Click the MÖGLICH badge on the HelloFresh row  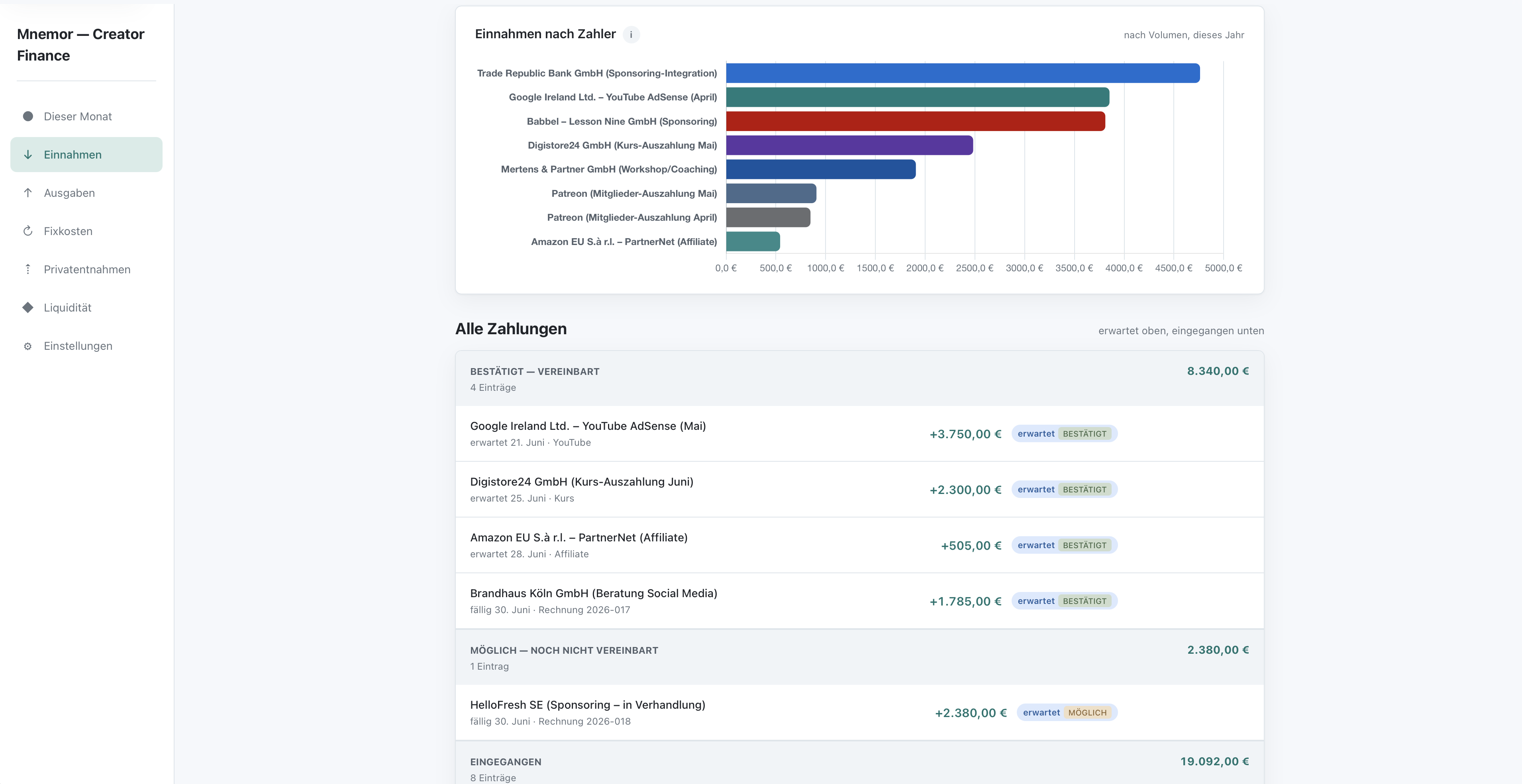tap(1087, 713)
